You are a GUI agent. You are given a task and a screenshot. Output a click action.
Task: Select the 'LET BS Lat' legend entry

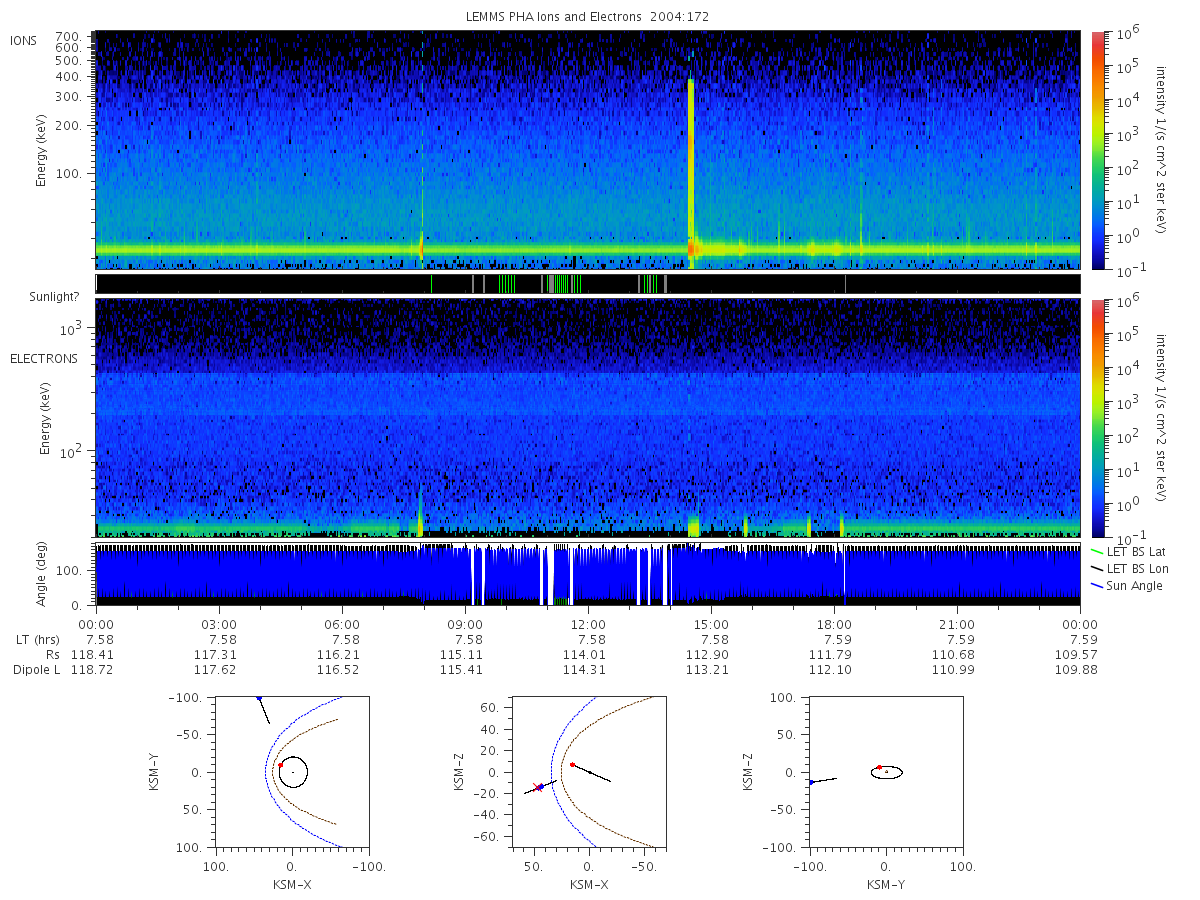point(1127,551)
